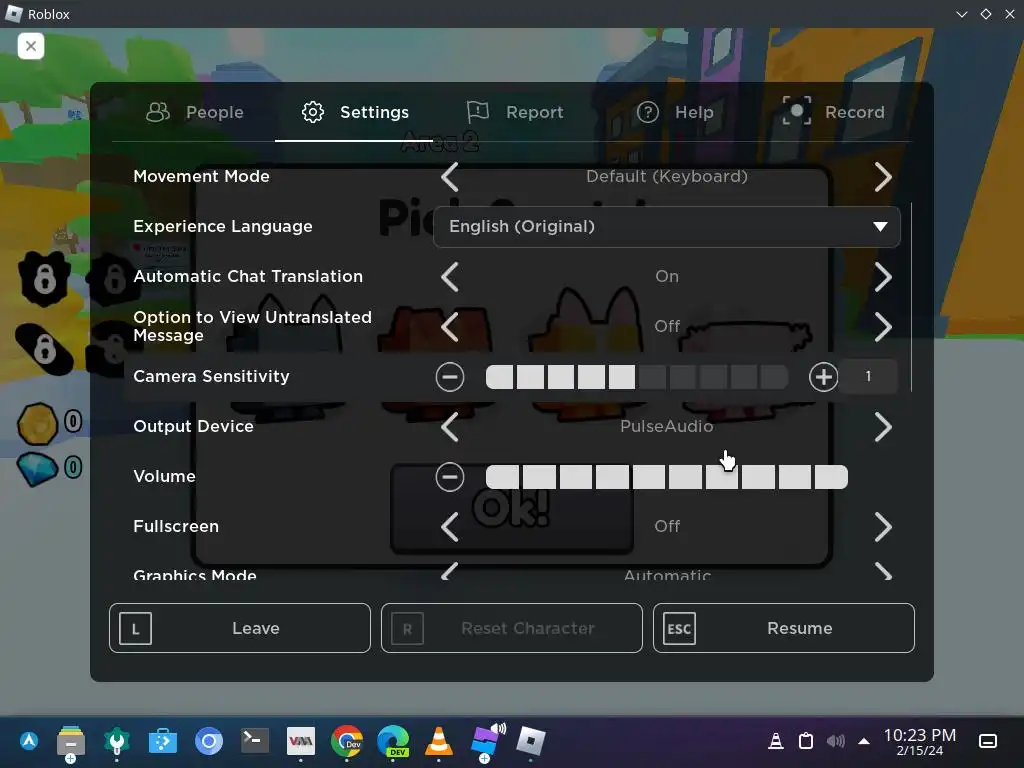Viewport: 1024px width, 768px height.
Task: Decrease Camera Sensitivity with minus icon
Action: pos(450,377)
